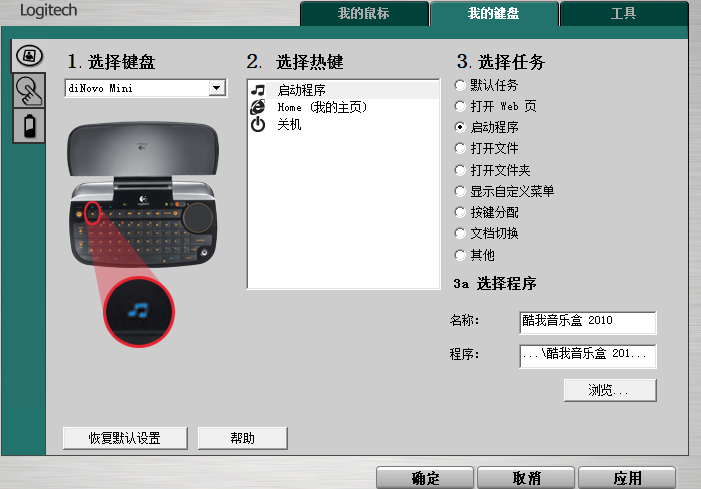The width and height of the screenshot is (701, 489).
Task: Select the 按键分配 radio button
Action: click(x=460, y=212)
